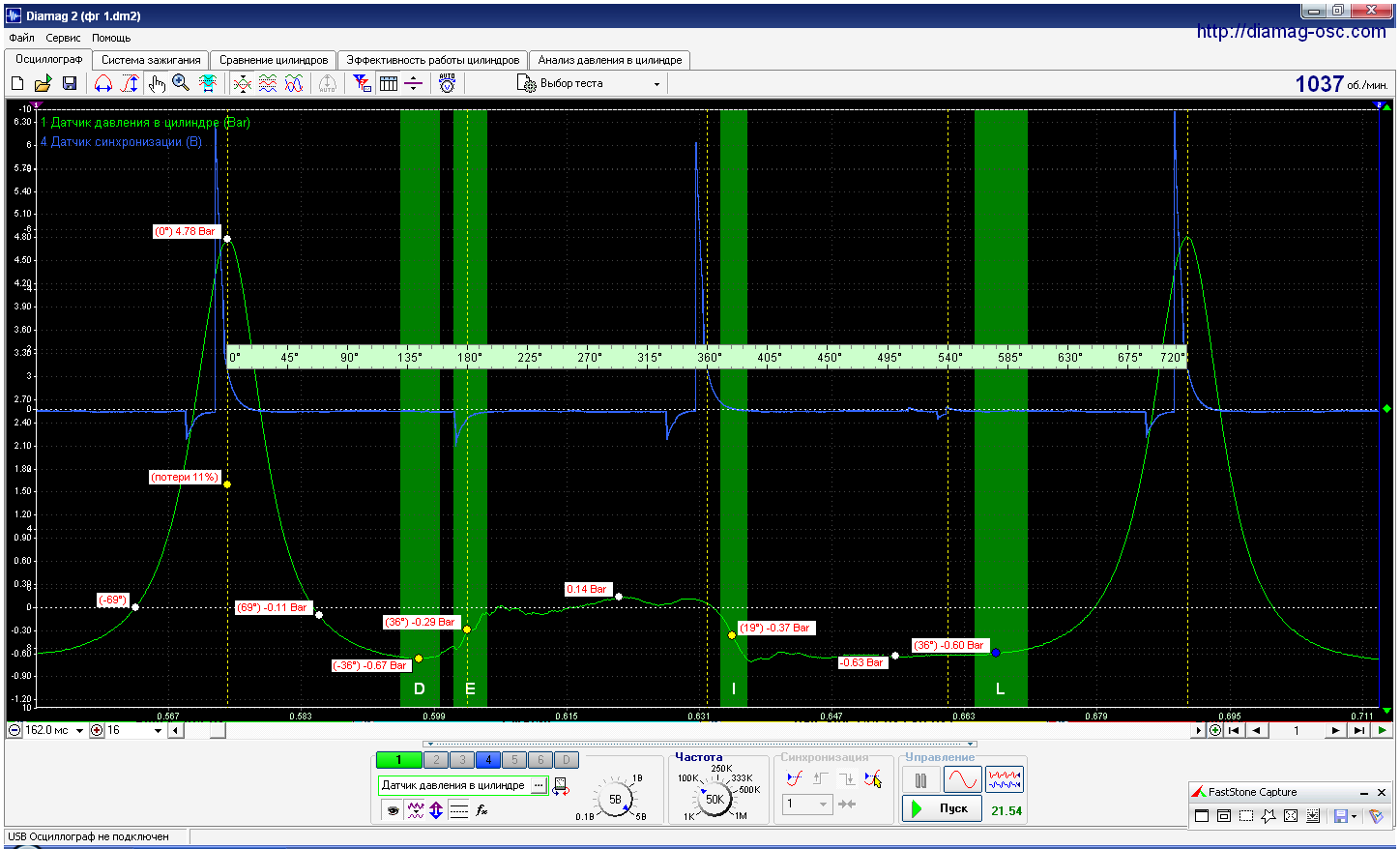Open sensor selection ellipsis button
The image size is (1400, 849).
coord(539,786)
